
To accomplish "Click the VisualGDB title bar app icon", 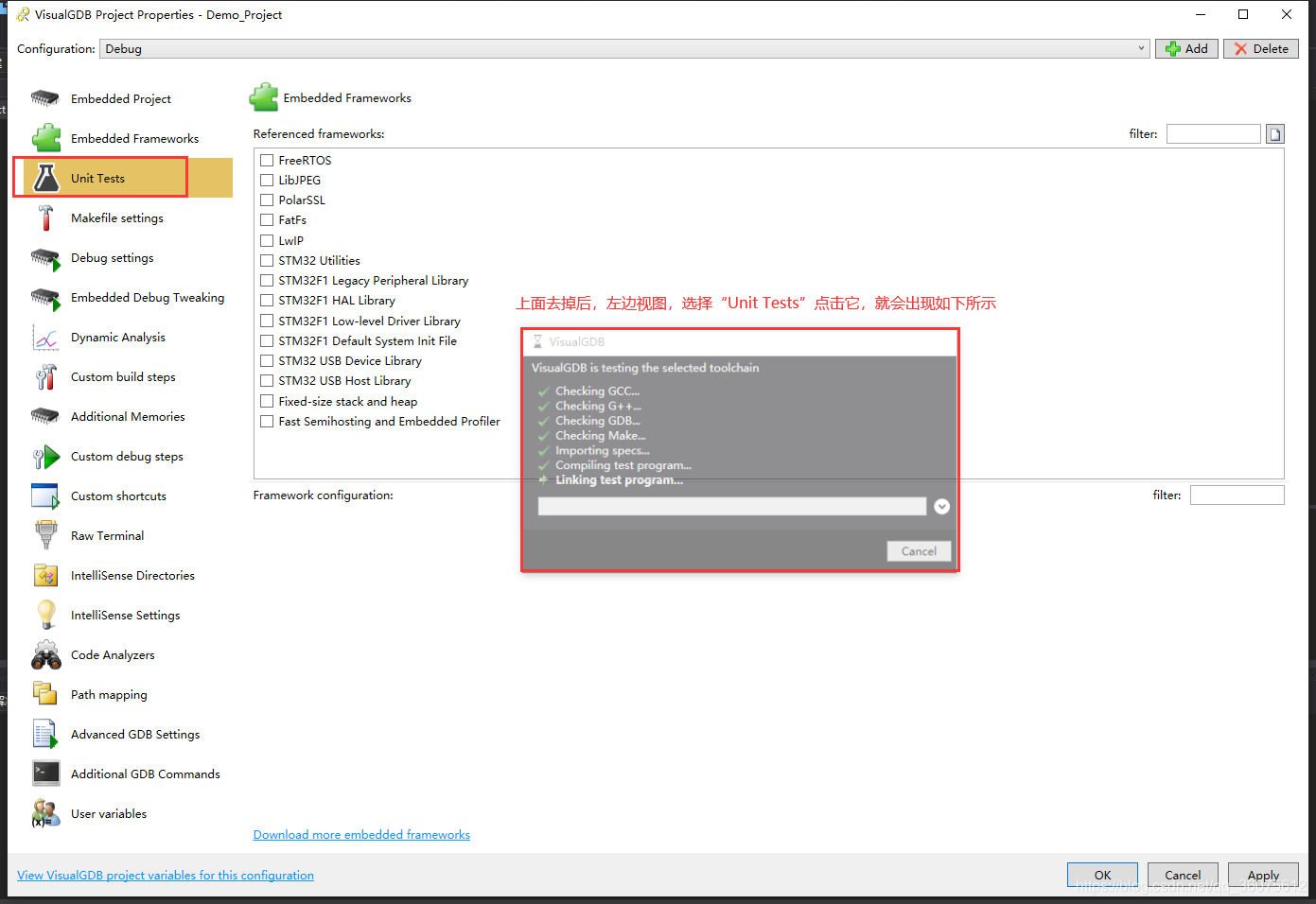I will 23,14.
